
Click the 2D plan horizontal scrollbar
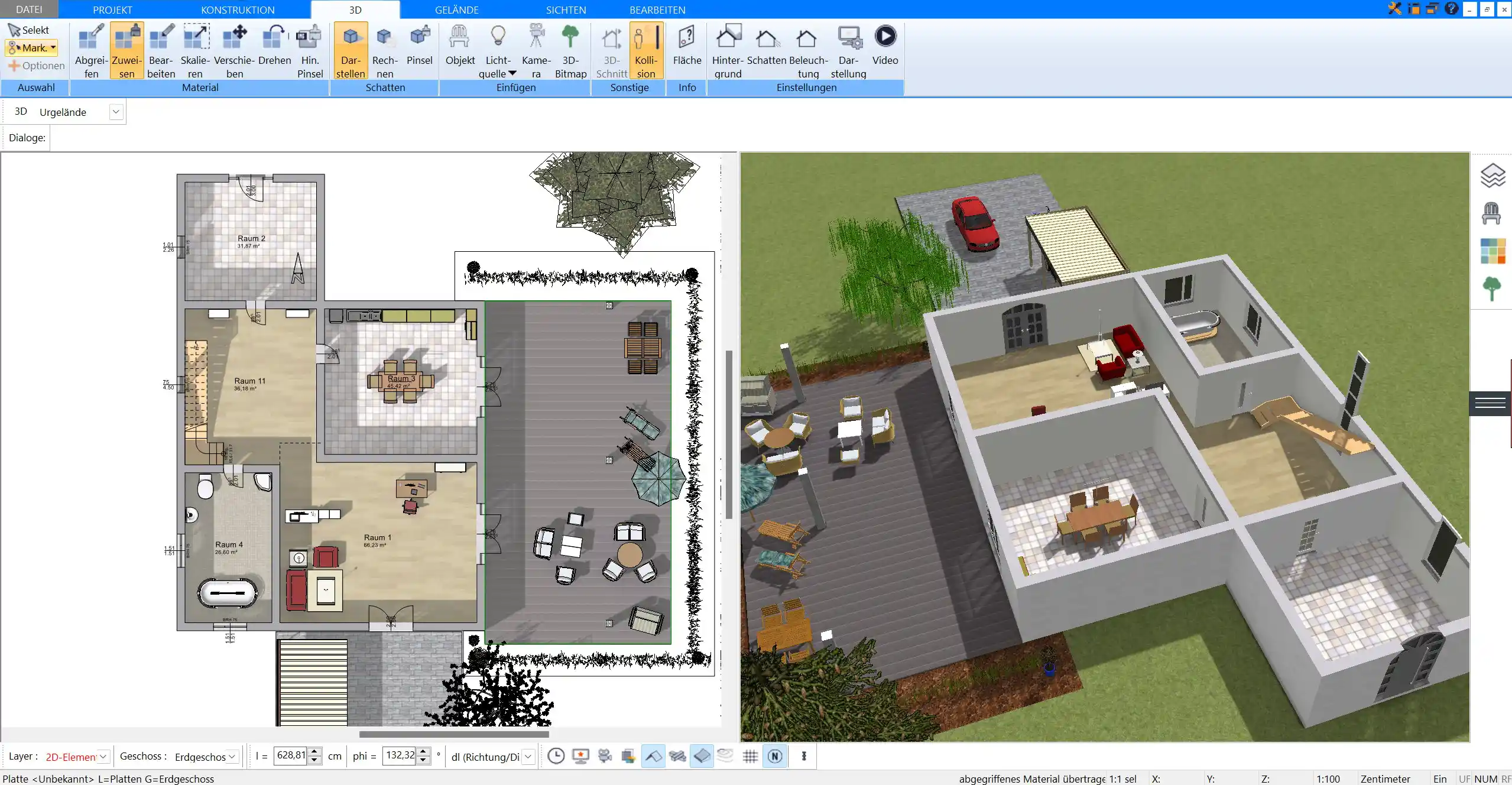454,734
